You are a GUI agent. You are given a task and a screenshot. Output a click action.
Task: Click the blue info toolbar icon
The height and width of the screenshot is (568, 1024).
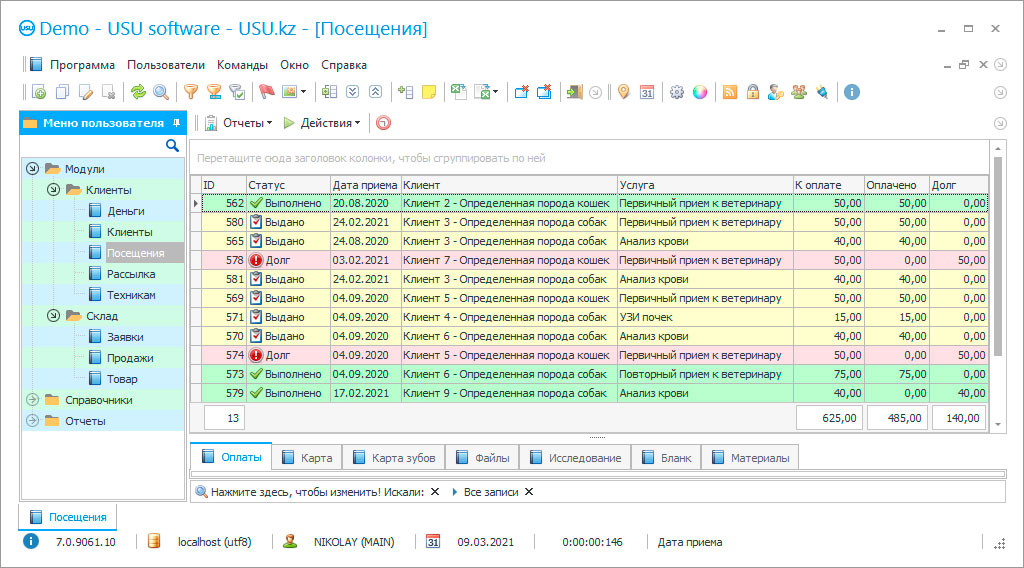click(x=852, y=92)
